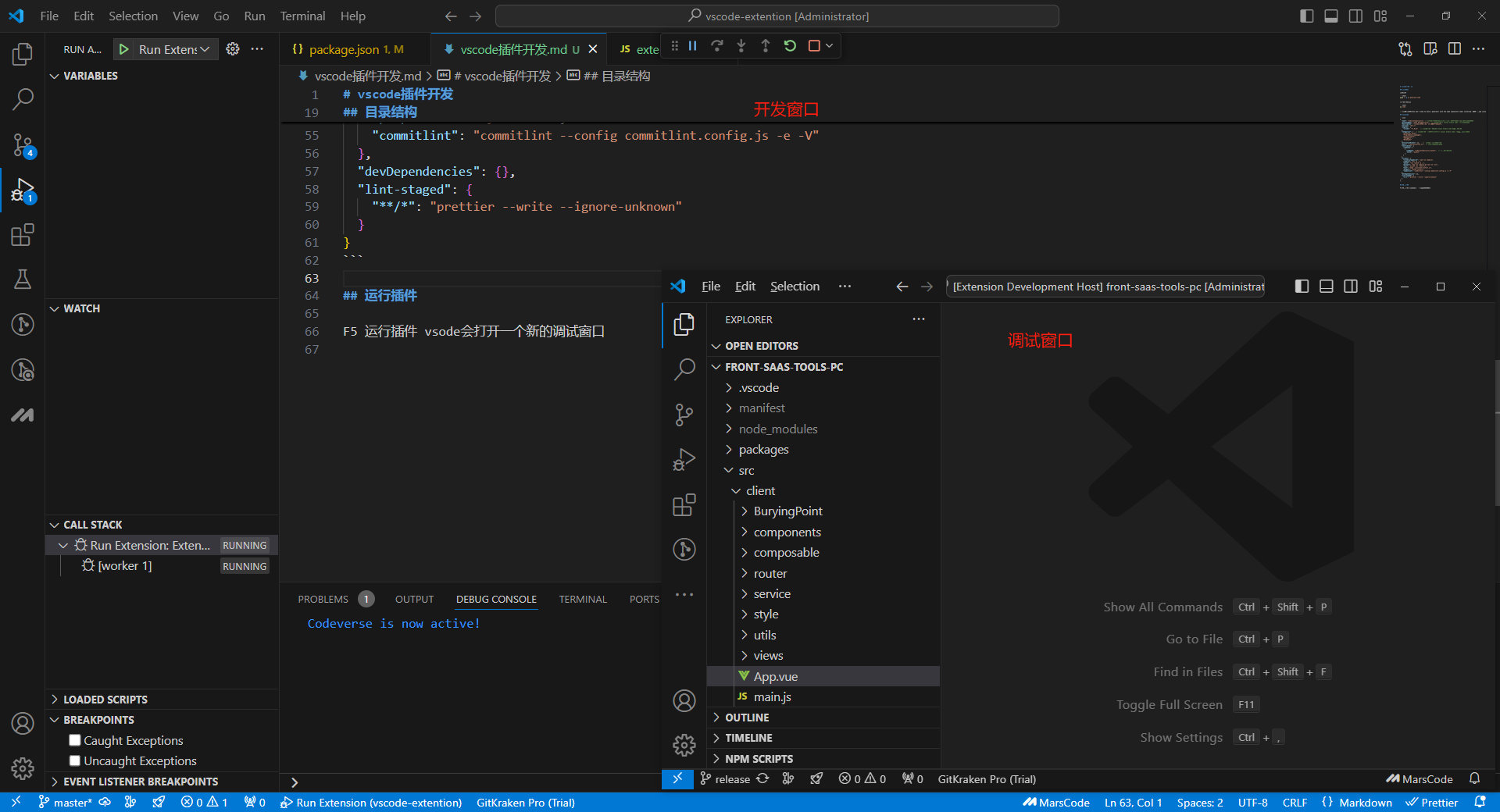
Task: Open Selection menu in Extension Host window
Action: [795, 287]
